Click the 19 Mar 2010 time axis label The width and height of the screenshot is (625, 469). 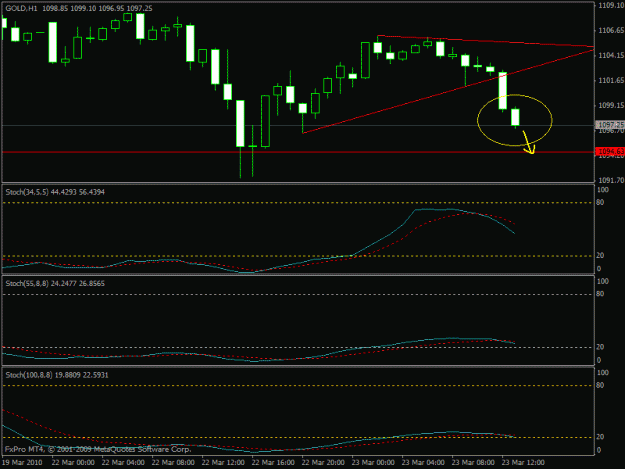22,462
